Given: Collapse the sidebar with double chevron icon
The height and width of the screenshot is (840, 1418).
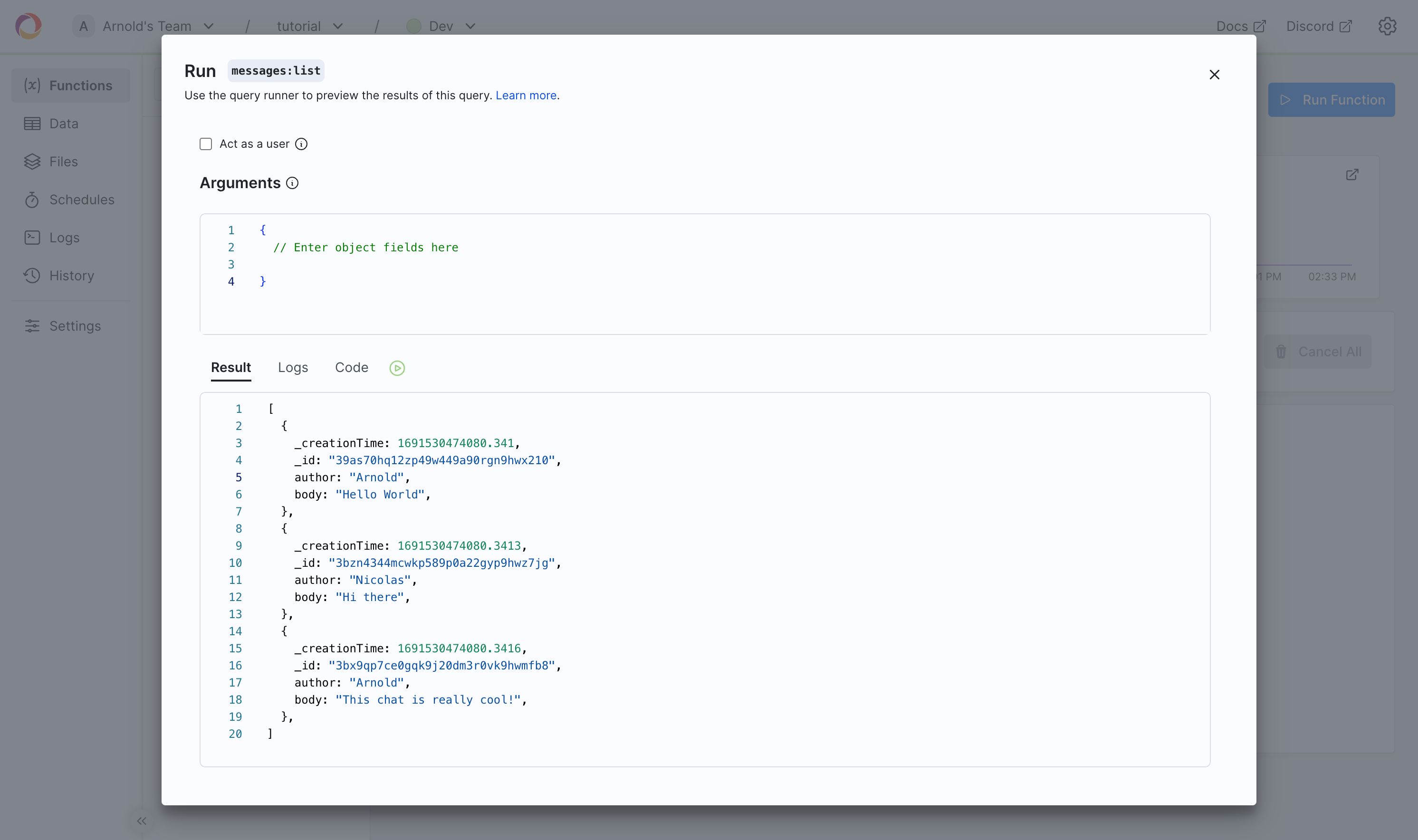Looking at the screenshot, I should [142, 821].
